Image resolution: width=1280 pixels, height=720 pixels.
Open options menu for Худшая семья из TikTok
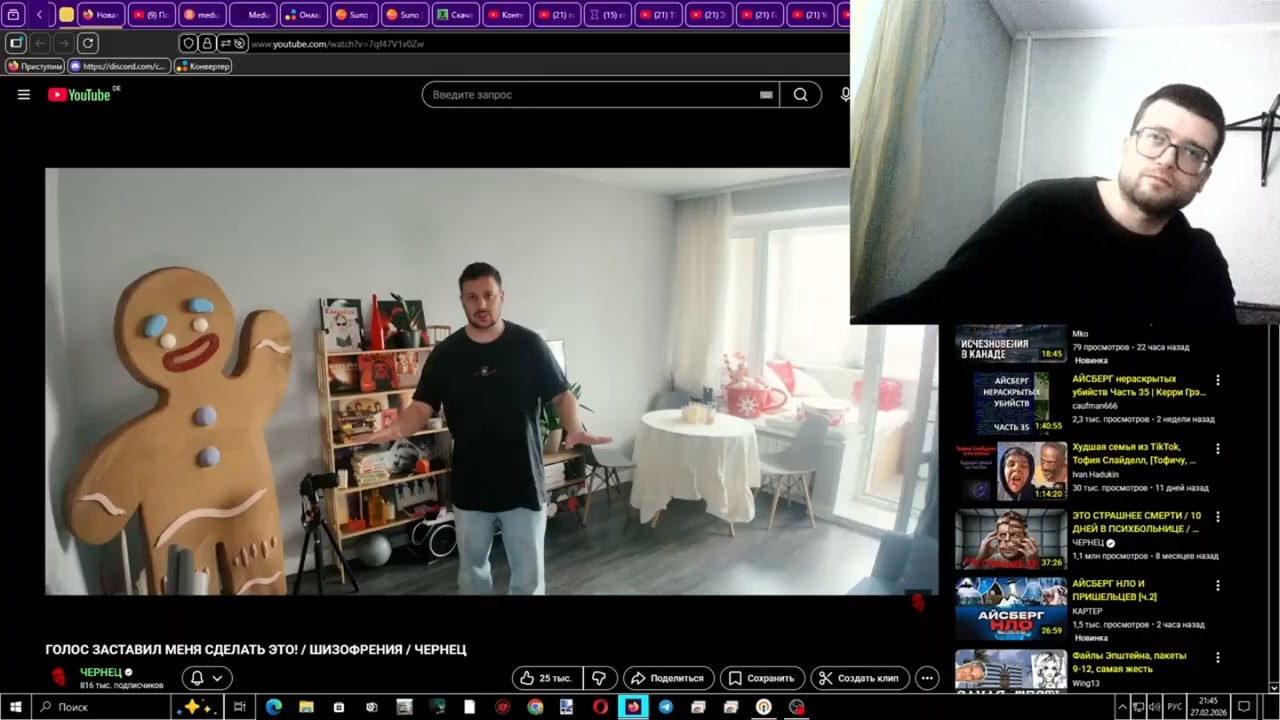[1218, 448]
